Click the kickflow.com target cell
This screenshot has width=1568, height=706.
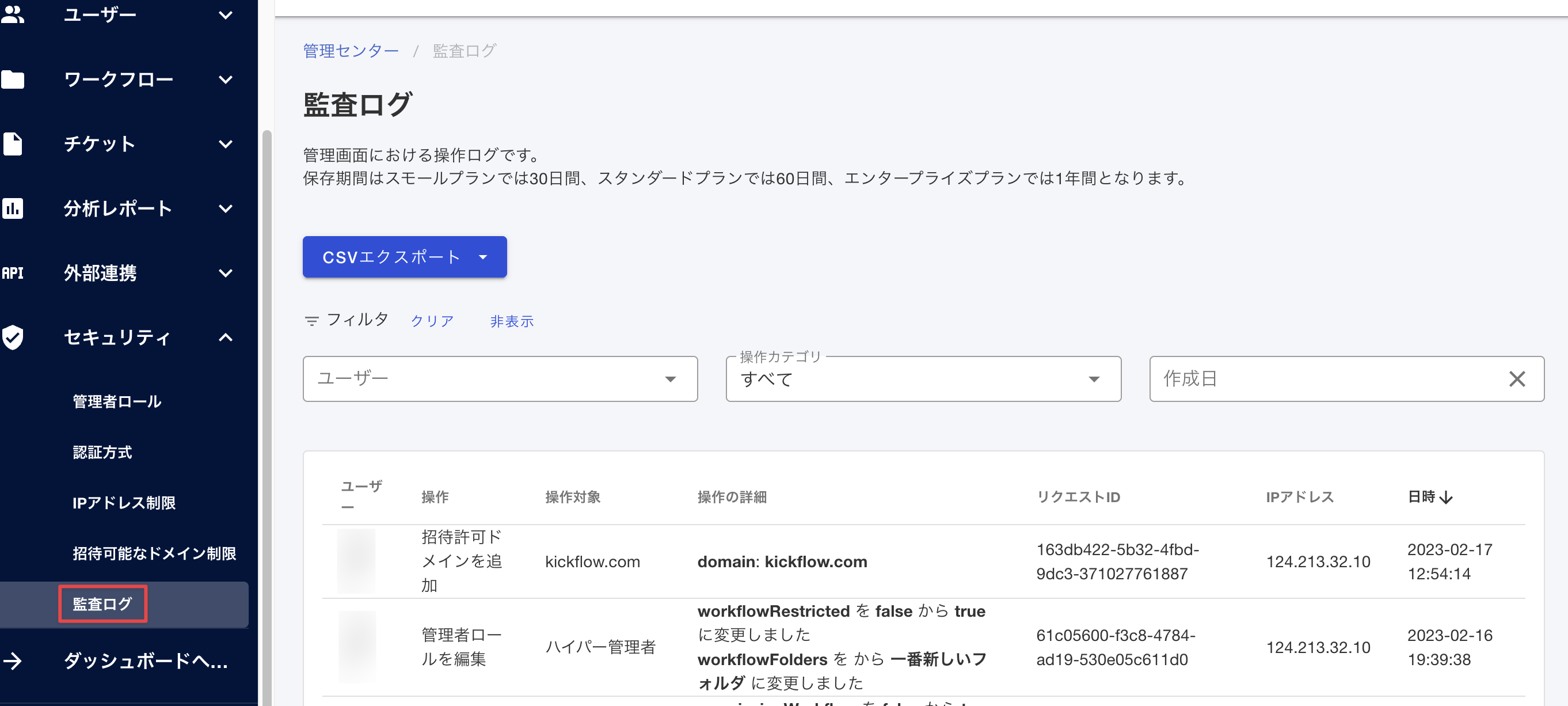(593, 561)
